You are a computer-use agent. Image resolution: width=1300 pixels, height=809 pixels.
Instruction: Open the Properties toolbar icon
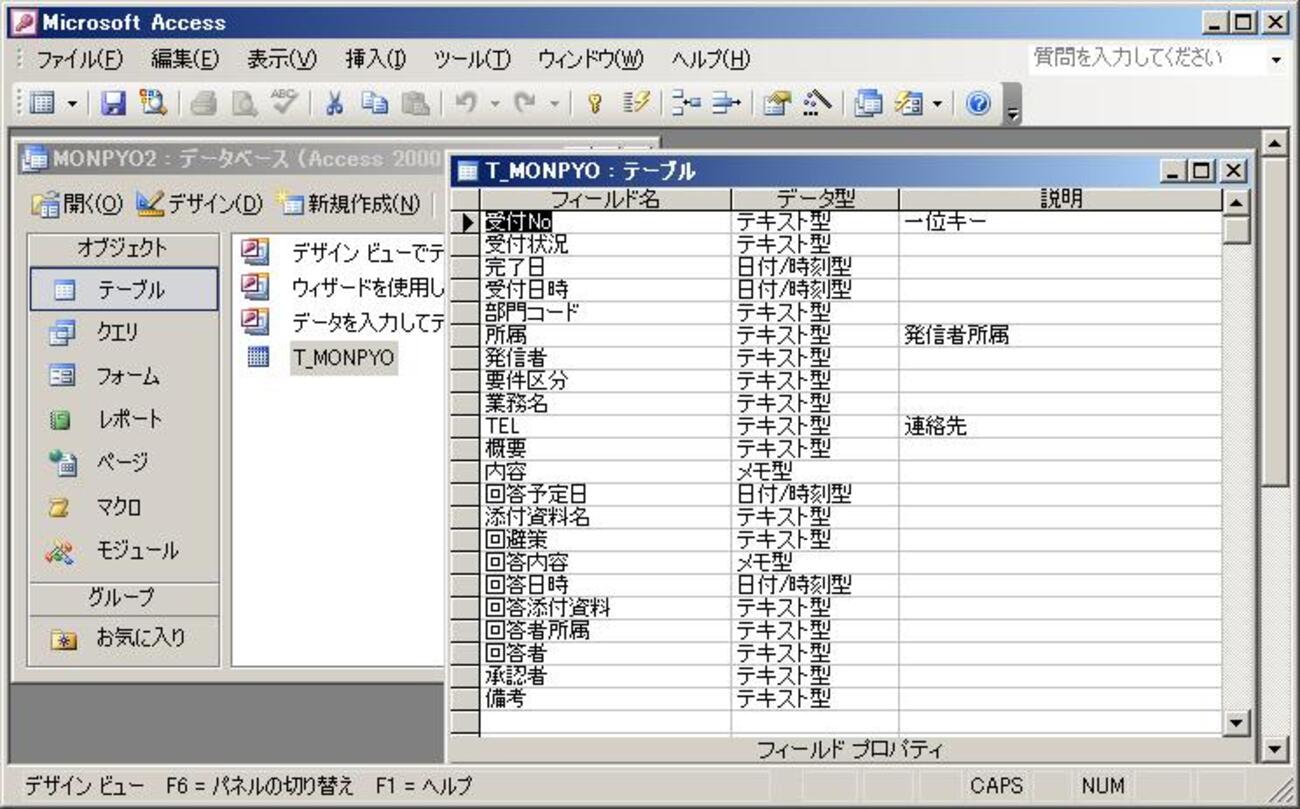[776, 104]
